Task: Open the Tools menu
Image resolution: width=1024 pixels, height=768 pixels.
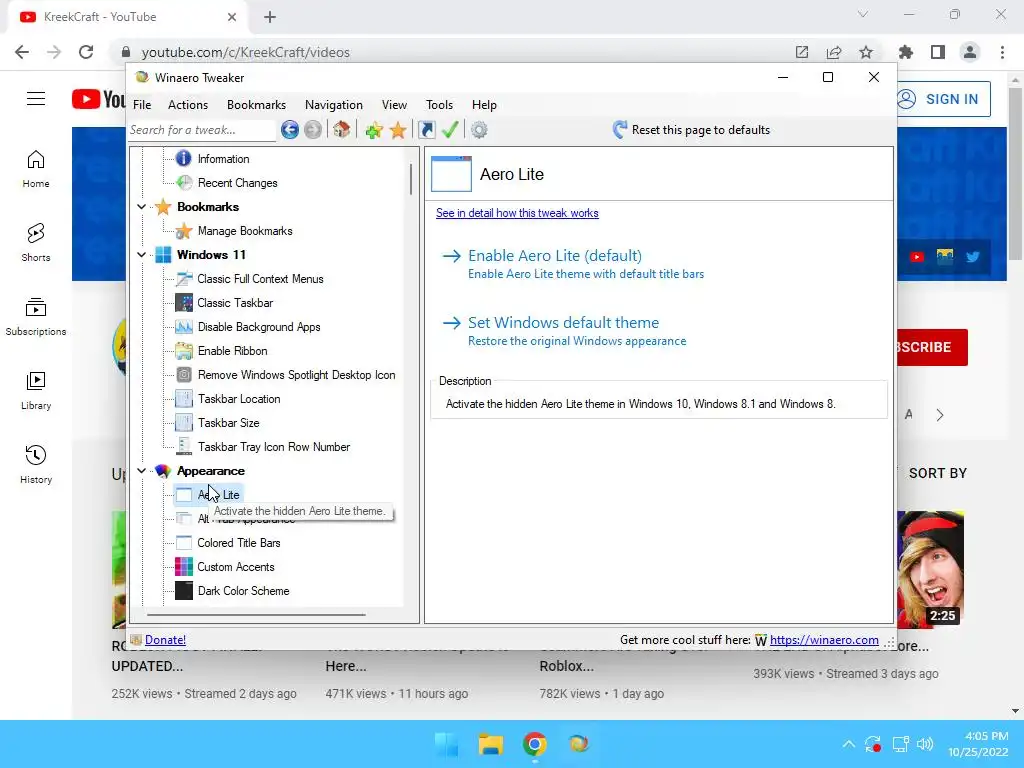Action: (x=440, y=104)
